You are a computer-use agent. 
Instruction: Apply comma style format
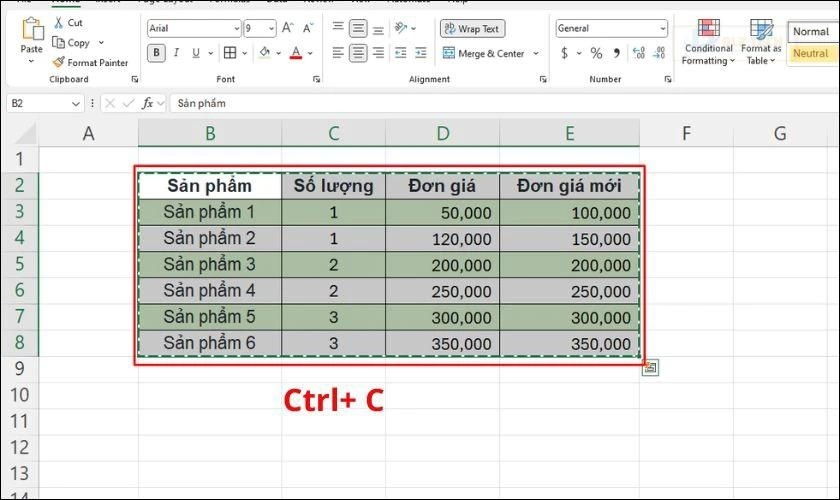(617, 53)
